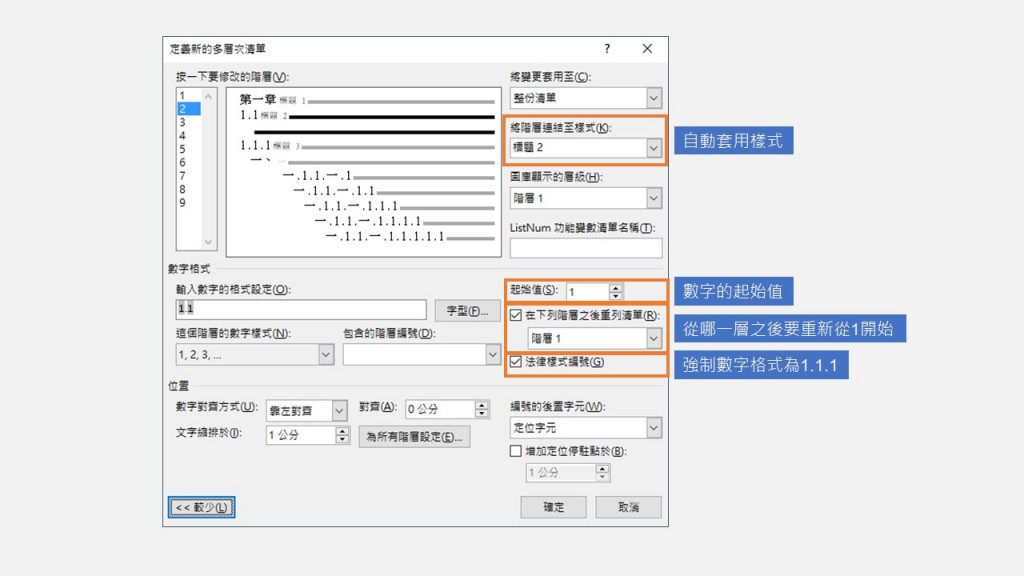Open the 數字對齊方式 dropdown
Image resolution: width=1024 pixels, height=576 pixels.
[x=339, y=411]
